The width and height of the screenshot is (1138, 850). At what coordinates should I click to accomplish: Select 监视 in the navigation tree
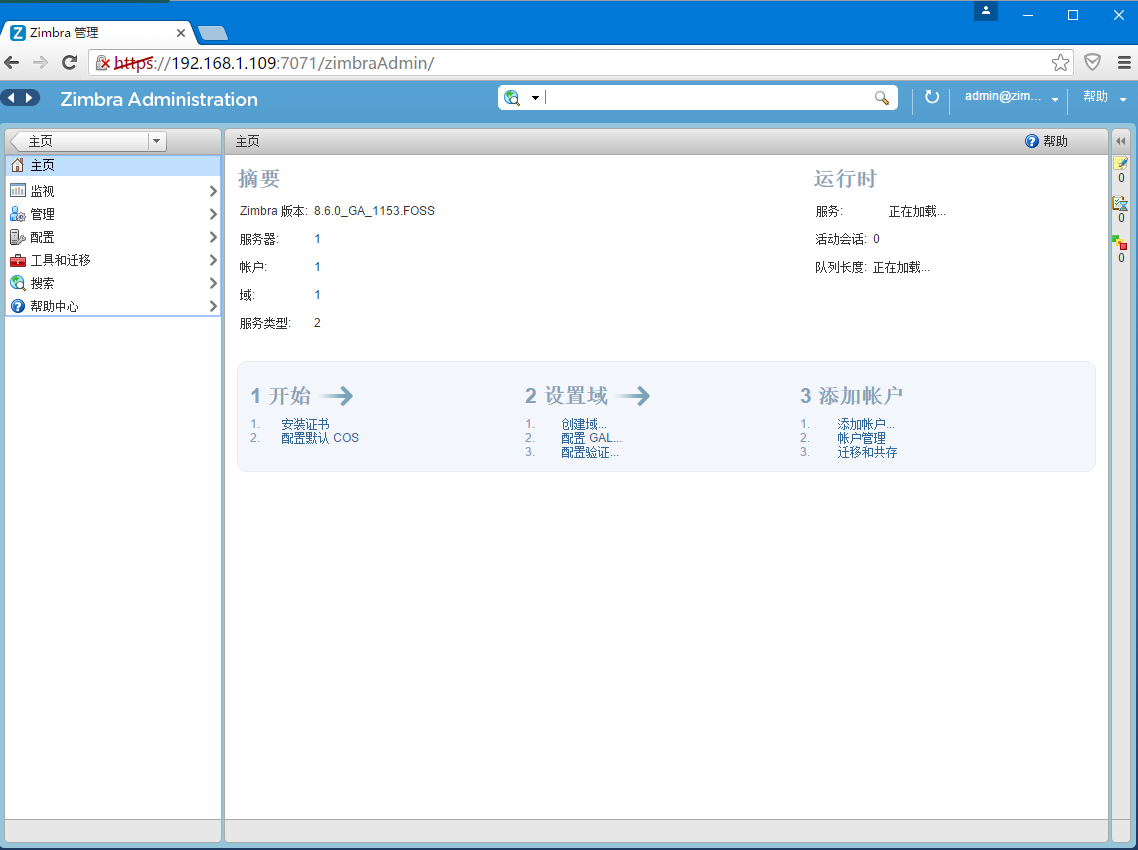113,191
